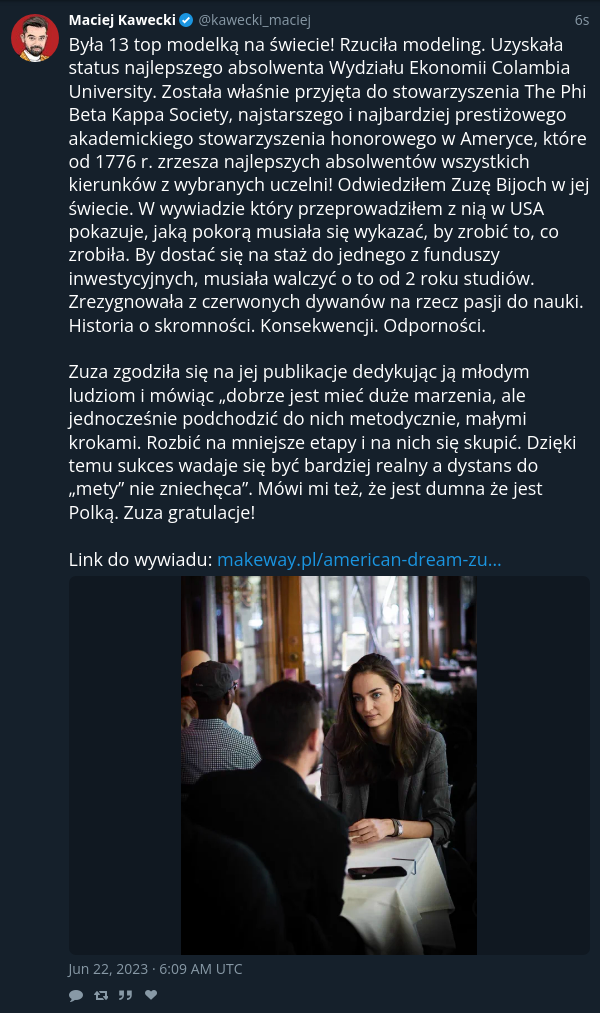Click the "Link do wywiadu:" label text
Screen dimensions: 600x1013
pyautogui.click(x=140, y=559)
